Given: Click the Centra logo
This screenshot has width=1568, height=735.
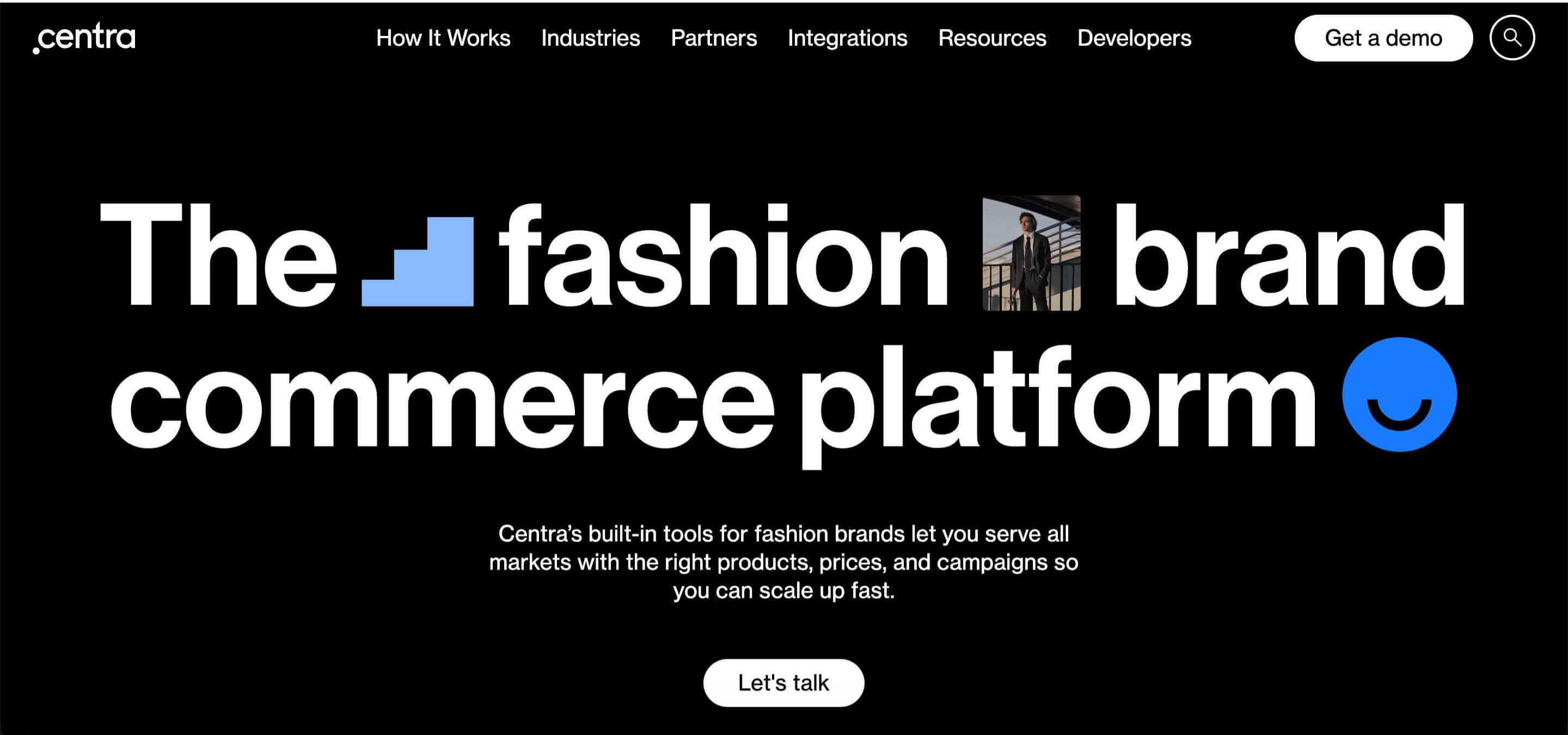Looking at the screenshot, I should 84,38.
